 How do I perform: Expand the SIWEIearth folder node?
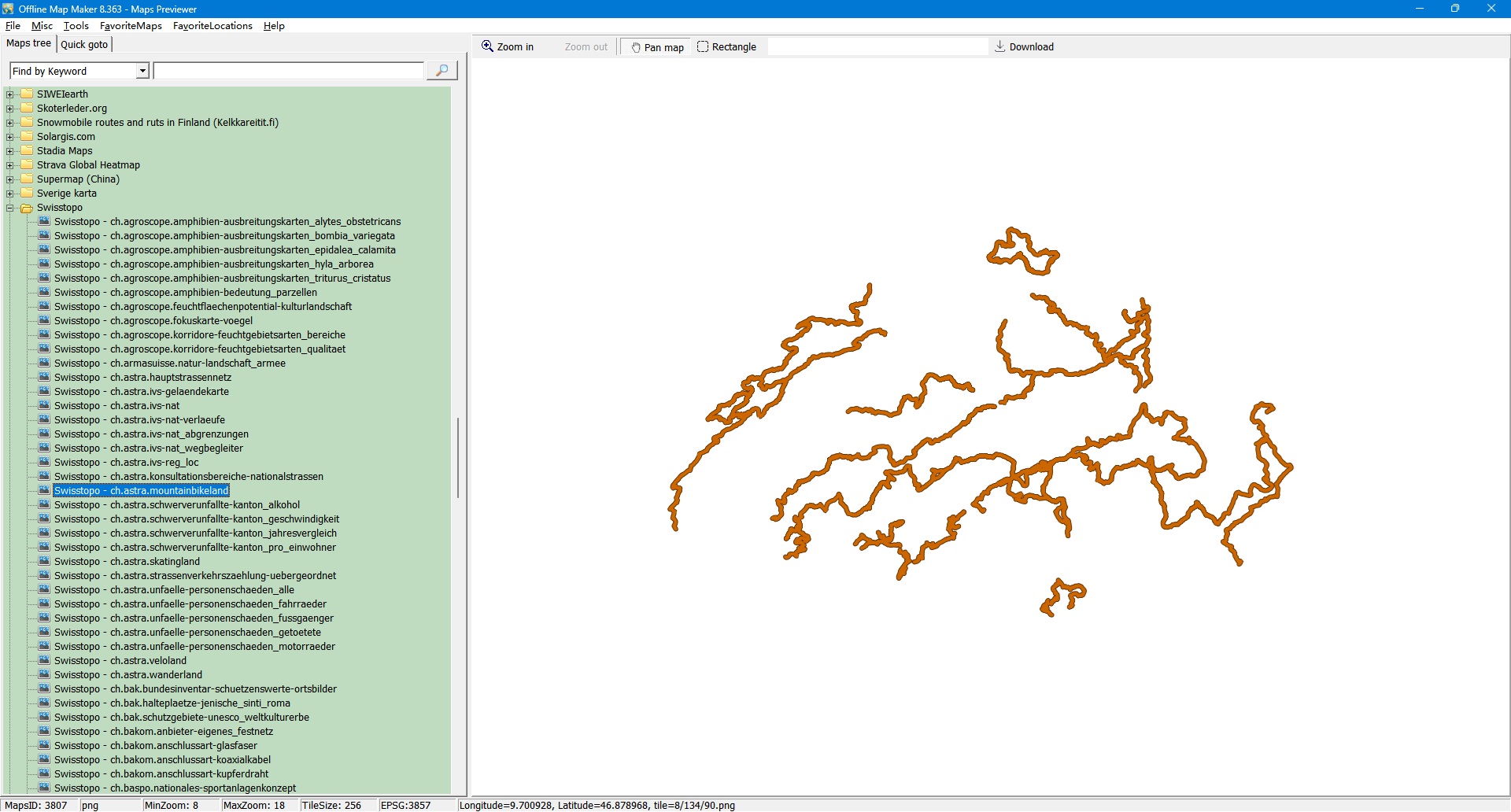pos(10,94)
